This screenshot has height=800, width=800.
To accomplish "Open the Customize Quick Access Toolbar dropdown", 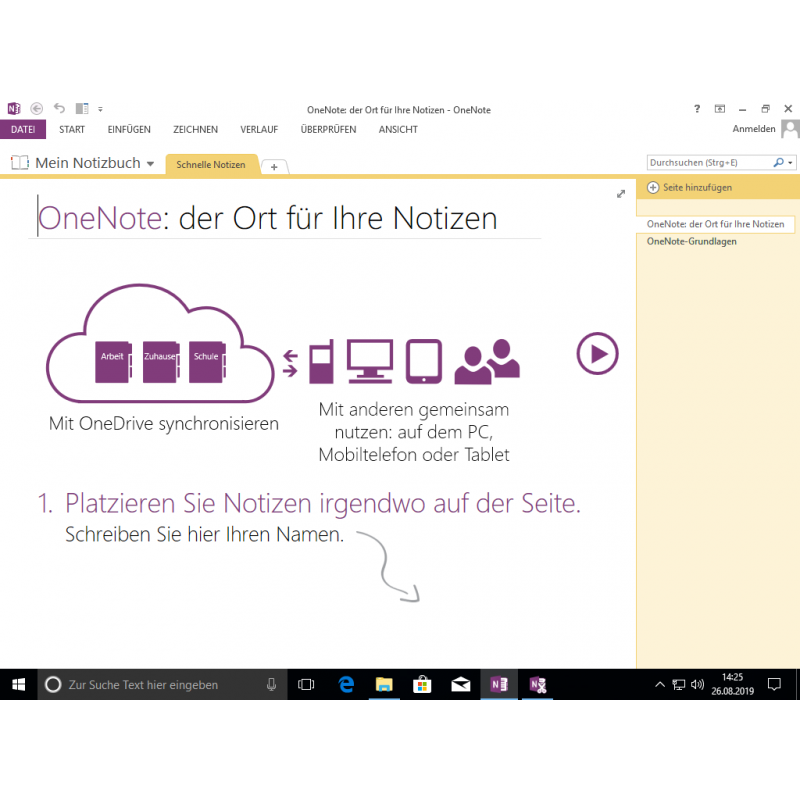I will (100, 110).
